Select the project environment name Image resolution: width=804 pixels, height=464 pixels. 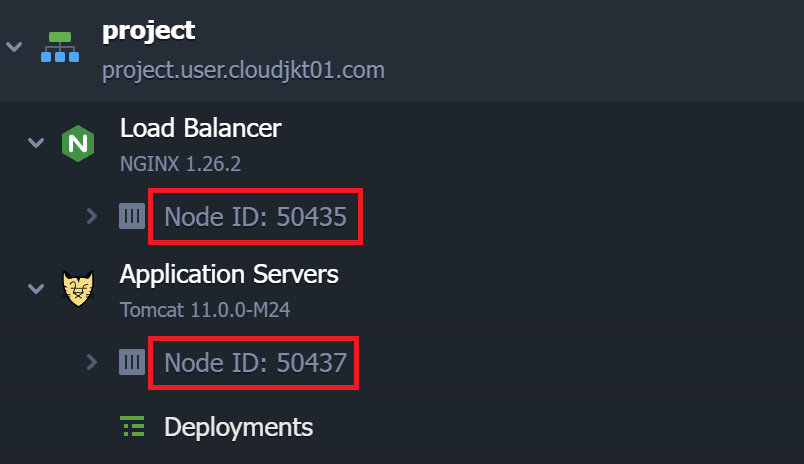pos(148,31)
